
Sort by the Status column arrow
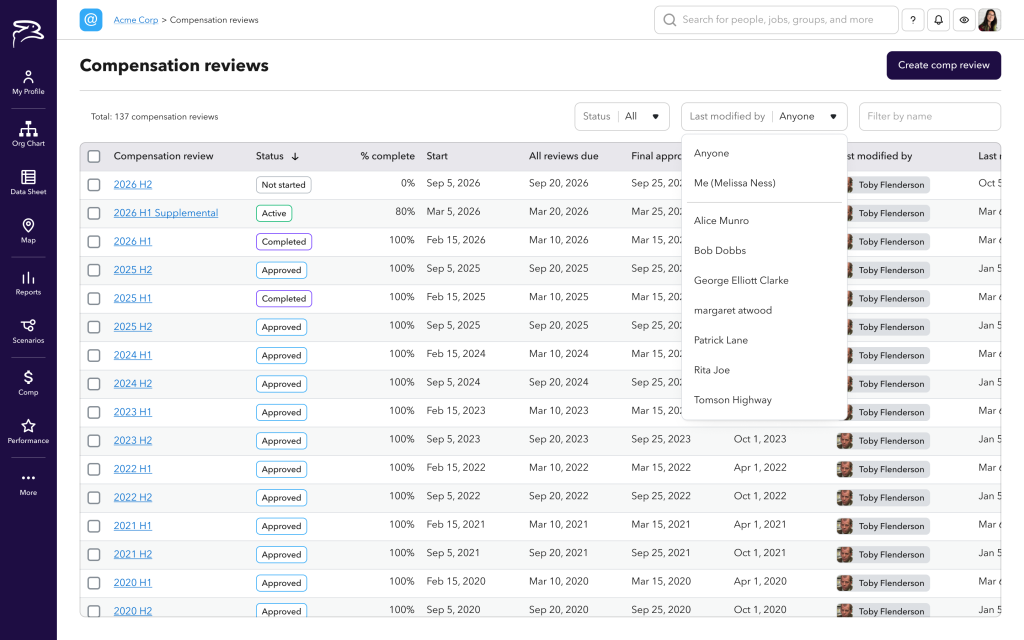tap(295, 157)
